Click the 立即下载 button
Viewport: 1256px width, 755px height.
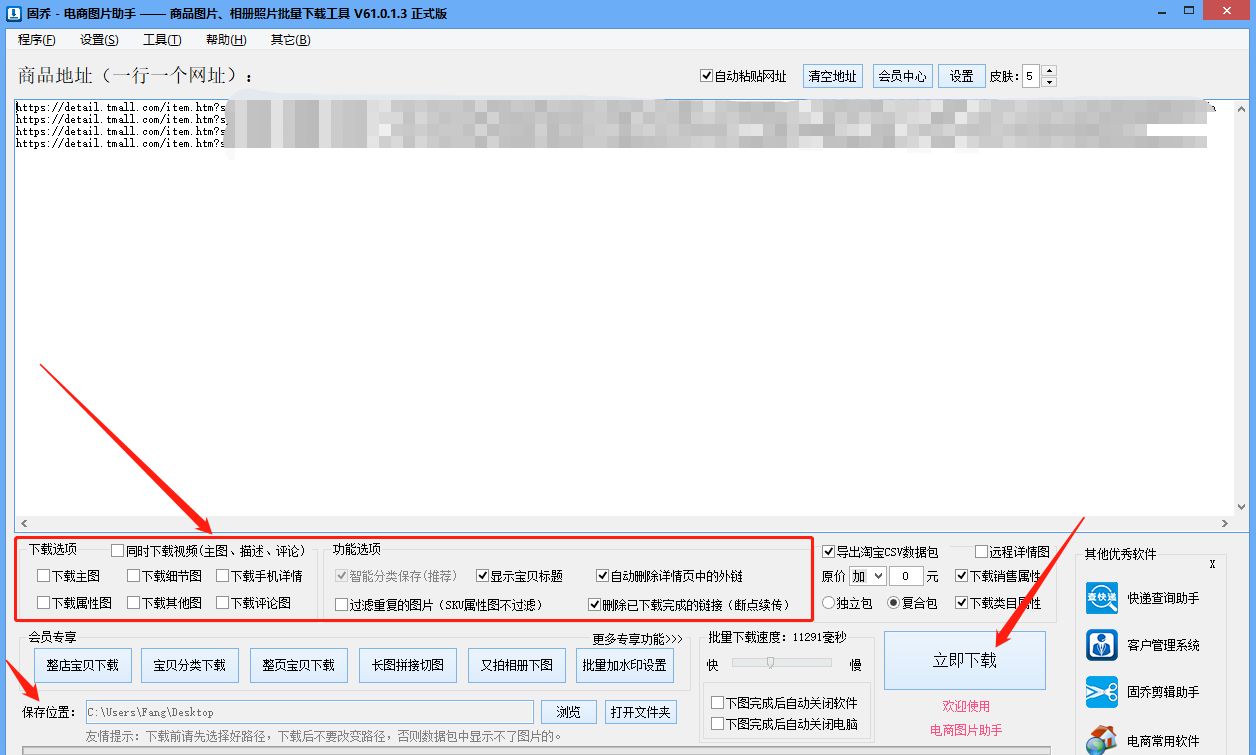(x=964, y=660)
